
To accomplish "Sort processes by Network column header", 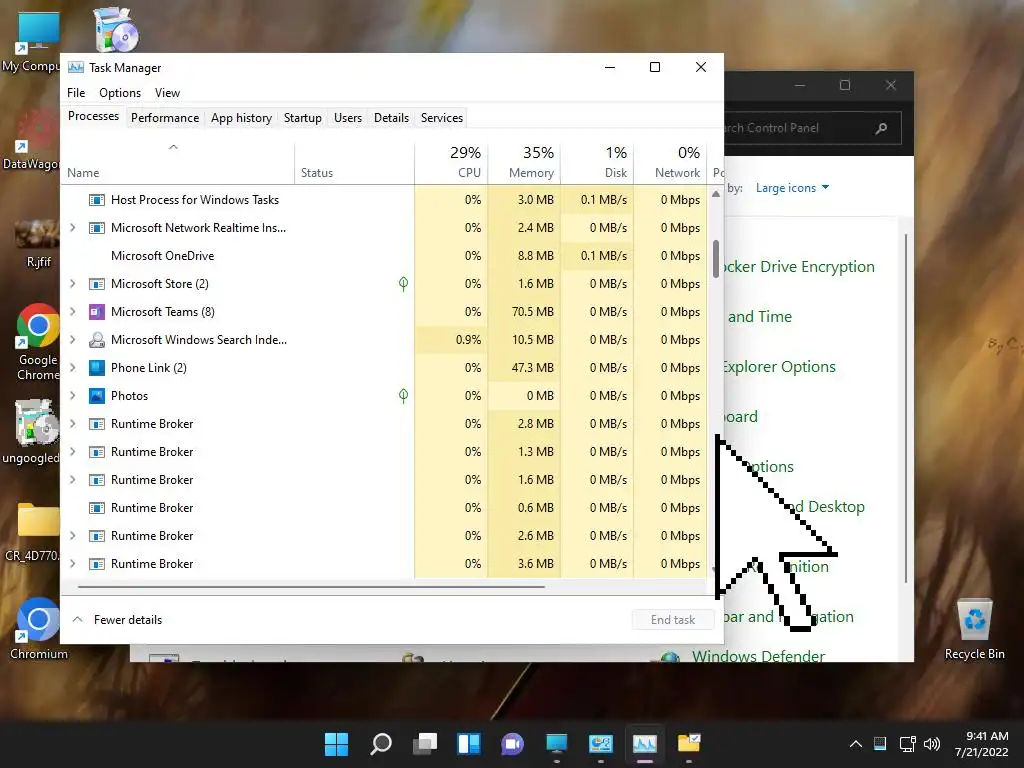I will pyautogui.click(x=671, y=162).
